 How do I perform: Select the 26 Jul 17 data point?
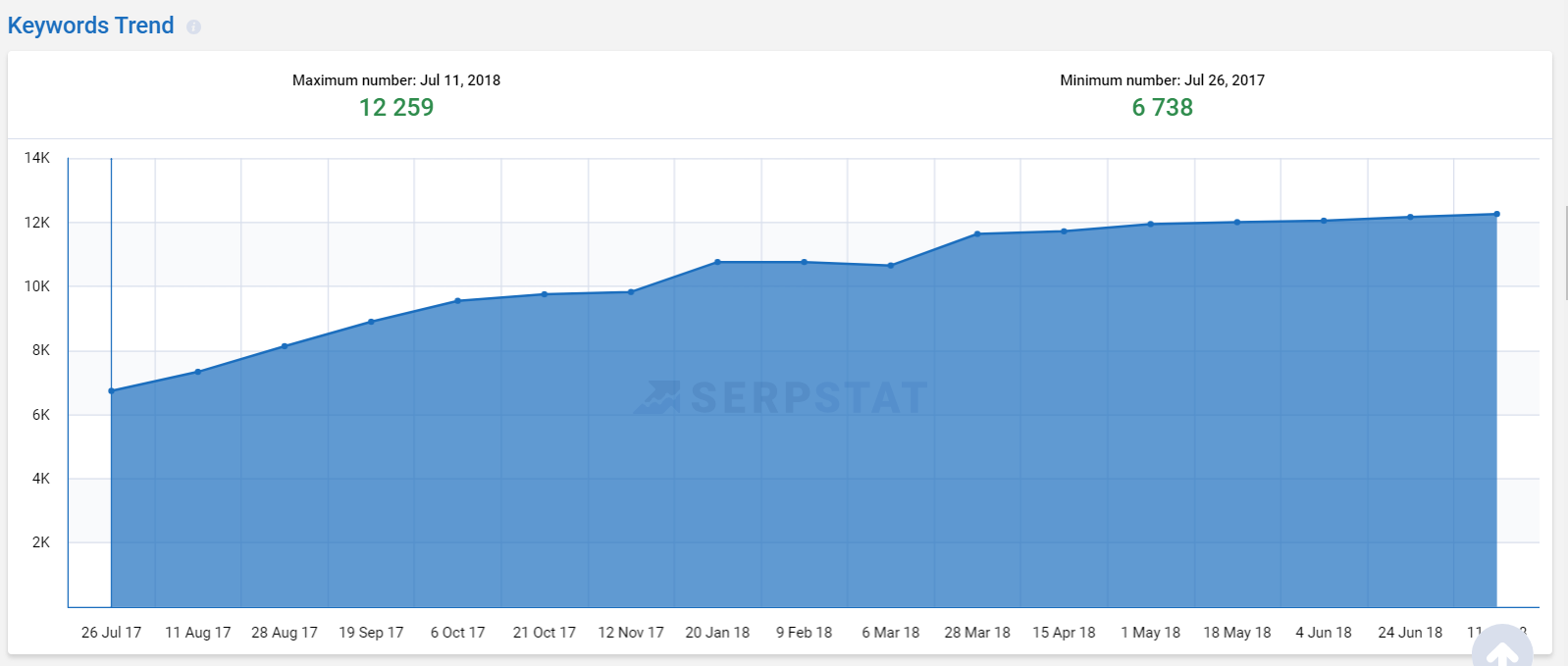pyautogui.click(x=112, y=390)
